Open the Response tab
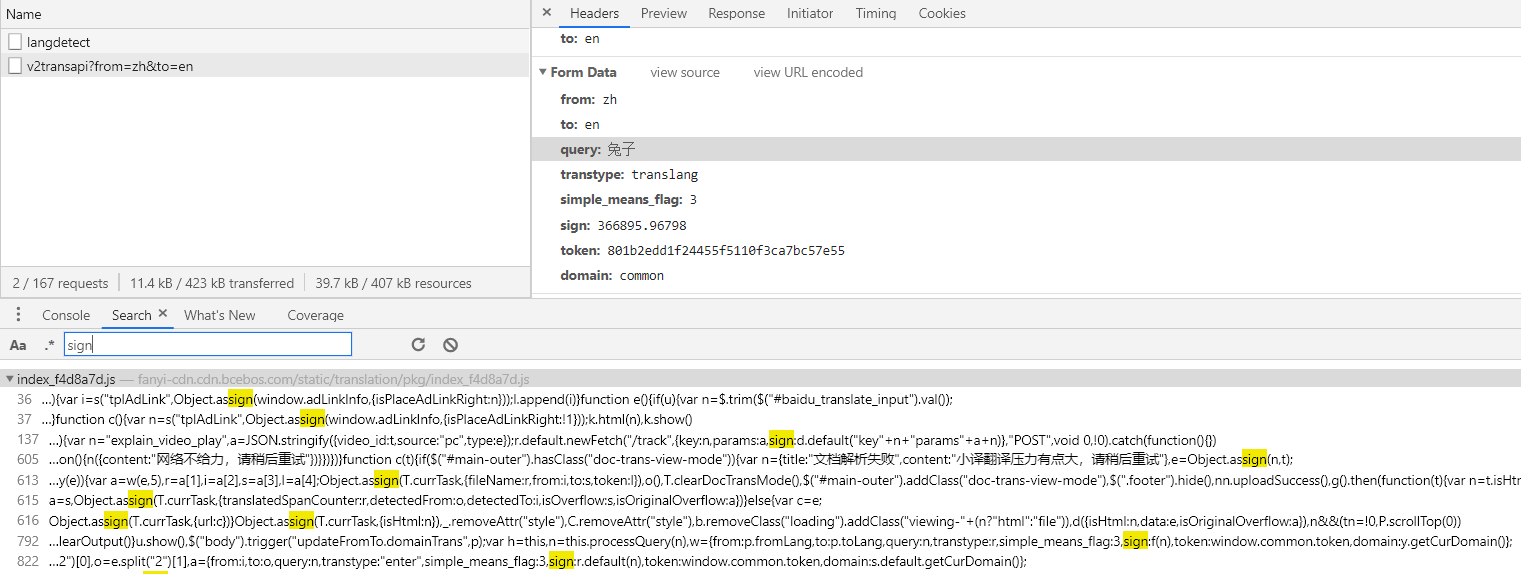 tap(736, 13)
